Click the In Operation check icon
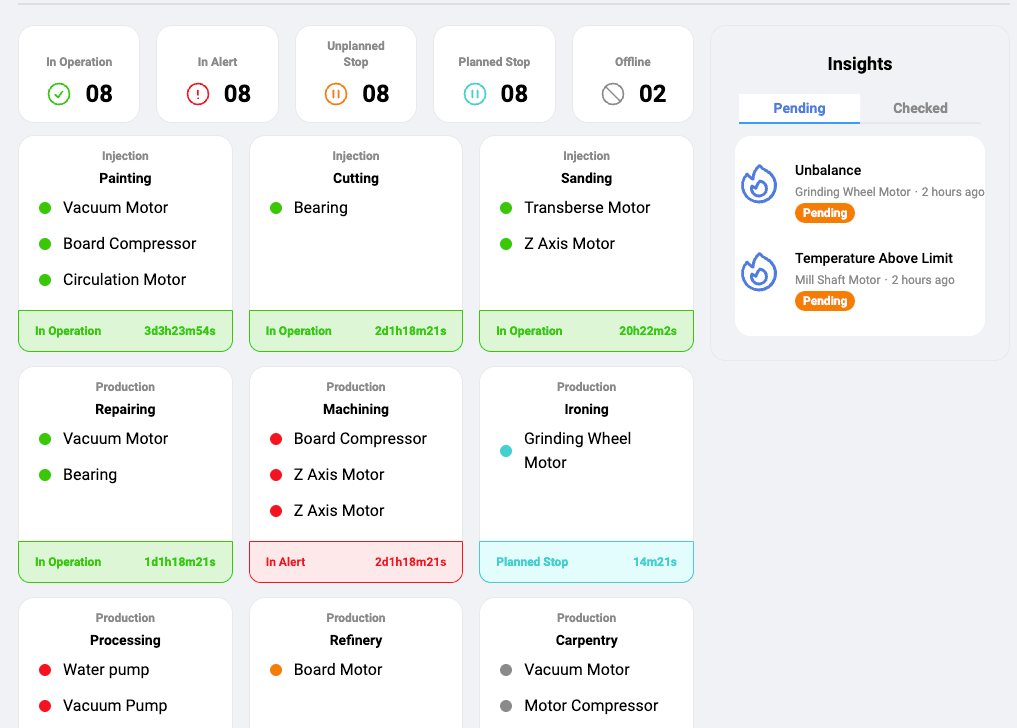Viewport: 1017px width, 728px height. coord(59,95)
